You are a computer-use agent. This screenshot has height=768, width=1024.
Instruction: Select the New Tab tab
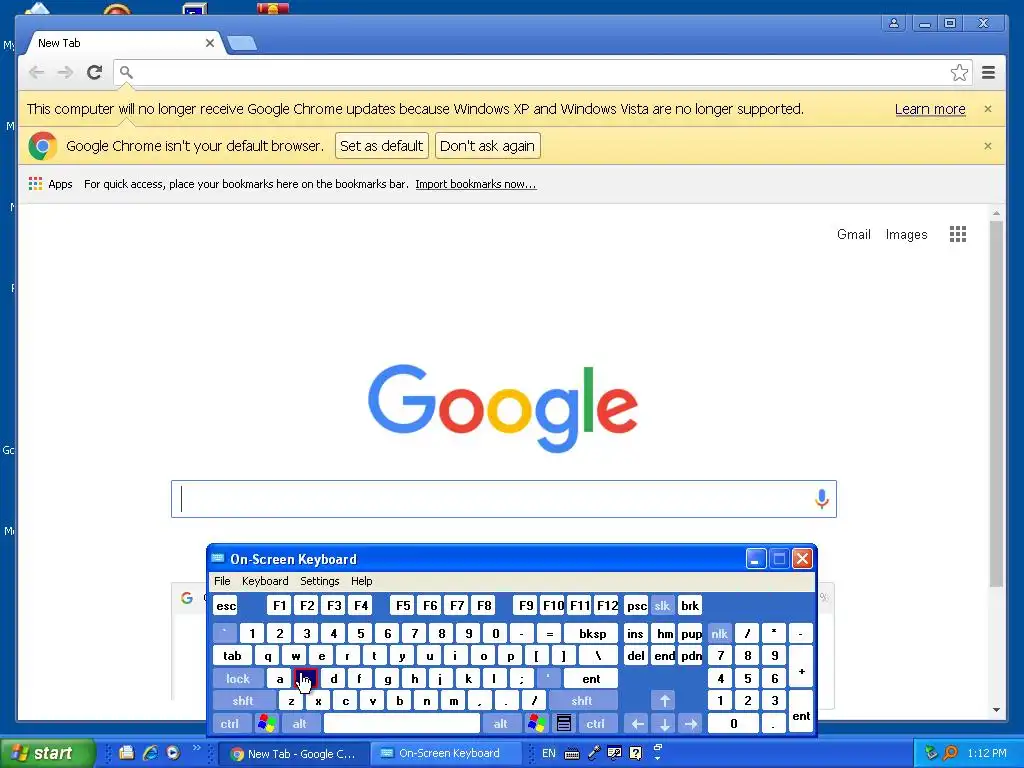pos(124,43)
